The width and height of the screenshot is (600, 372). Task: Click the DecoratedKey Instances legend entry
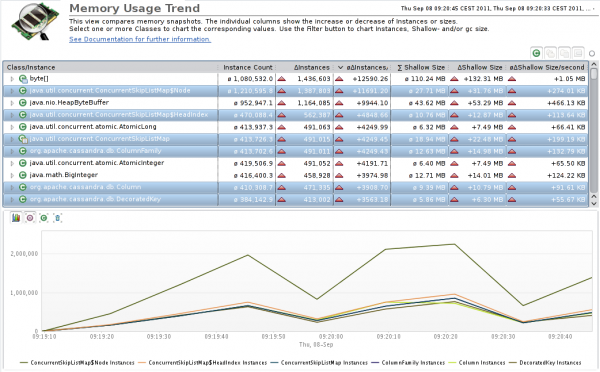[x=545, y=363]
